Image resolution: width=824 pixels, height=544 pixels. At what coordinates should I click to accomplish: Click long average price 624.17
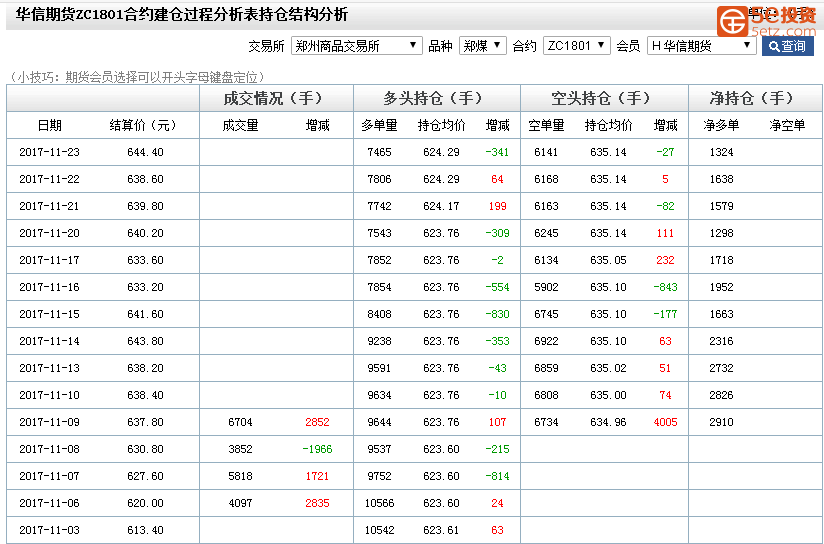click(x=441, y=206)
